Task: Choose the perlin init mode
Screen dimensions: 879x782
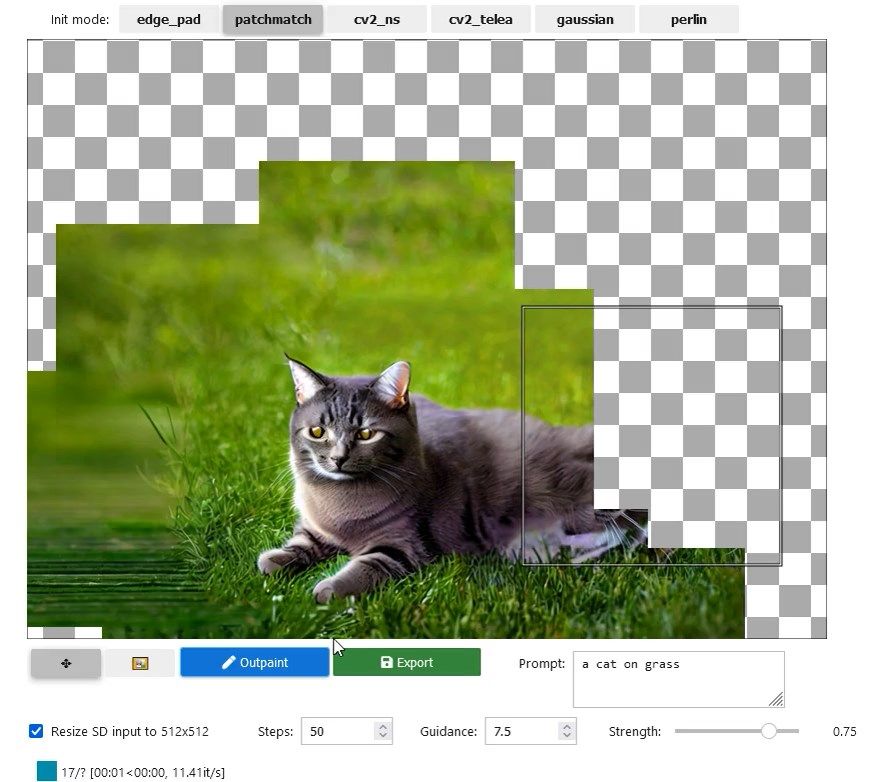Action: (689, 18)
